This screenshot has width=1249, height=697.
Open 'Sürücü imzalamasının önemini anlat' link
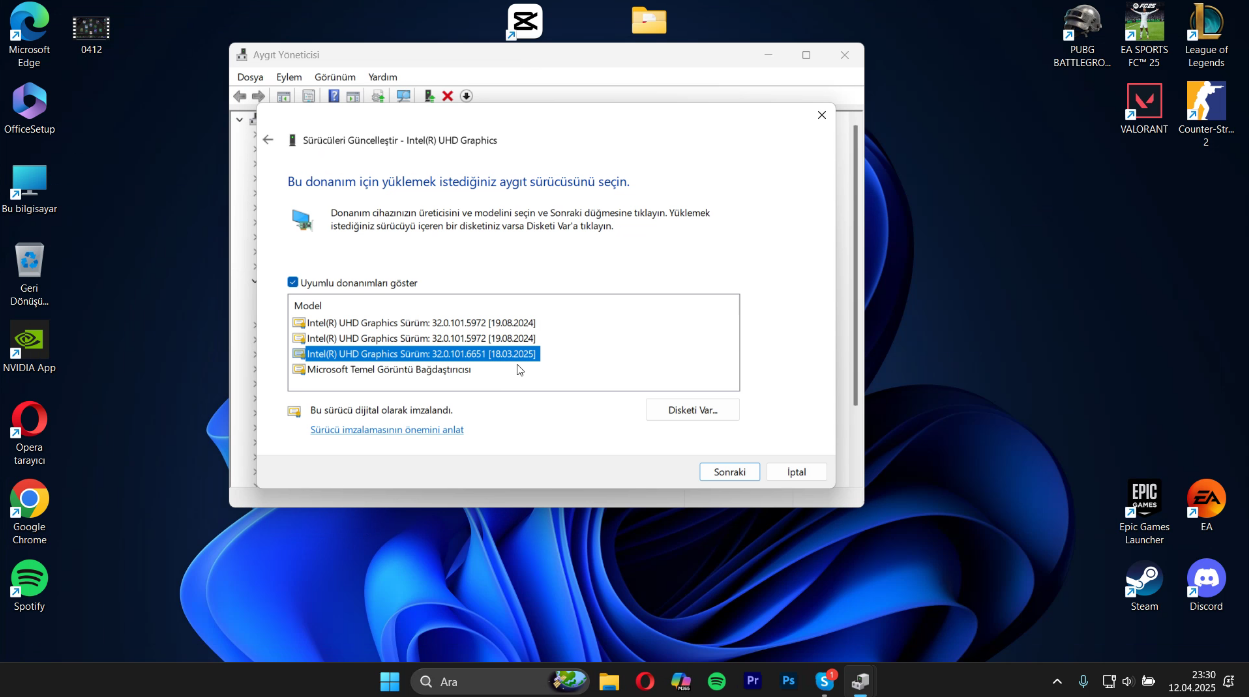[387, 430]
